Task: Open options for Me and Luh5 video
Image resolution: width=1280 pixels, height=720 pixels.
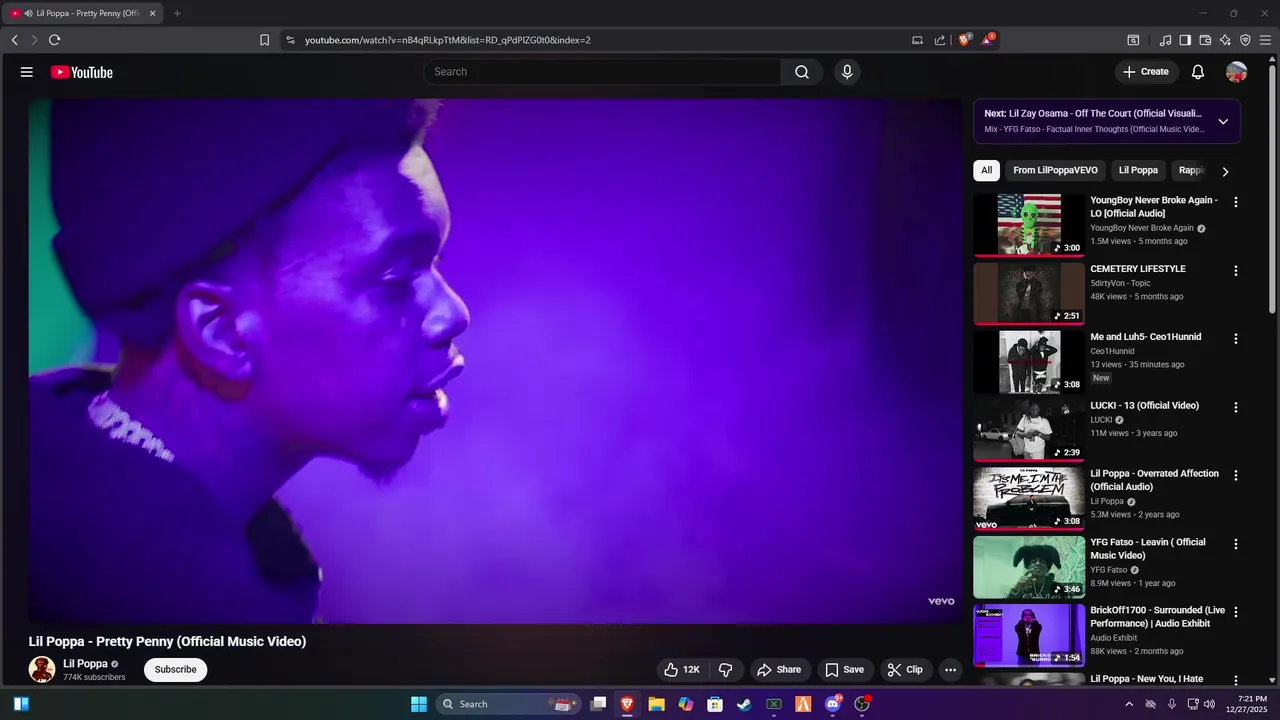Action: click(x=1236, y=339)
